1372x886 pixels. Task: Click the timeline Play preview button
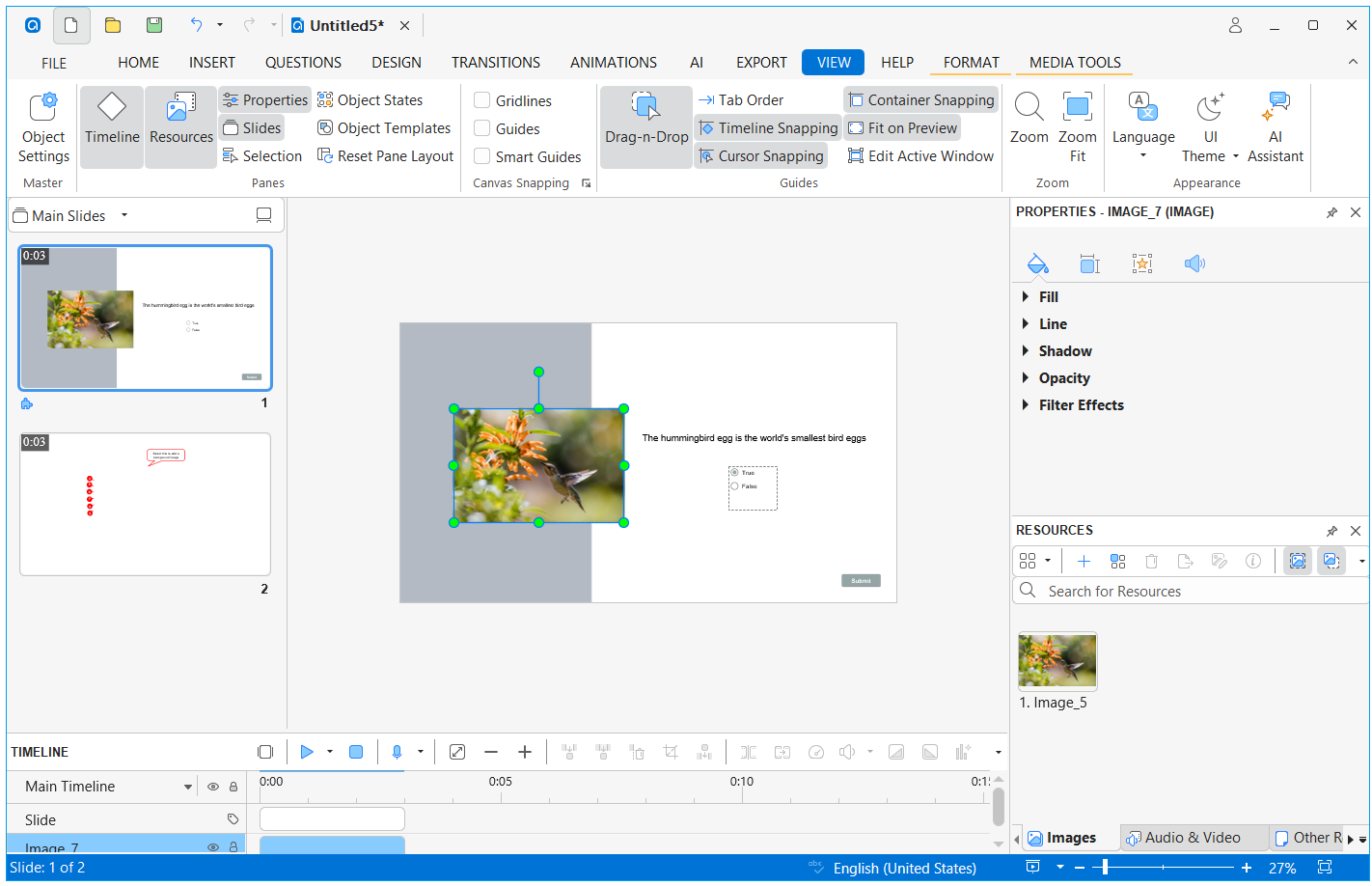point(307,752)
